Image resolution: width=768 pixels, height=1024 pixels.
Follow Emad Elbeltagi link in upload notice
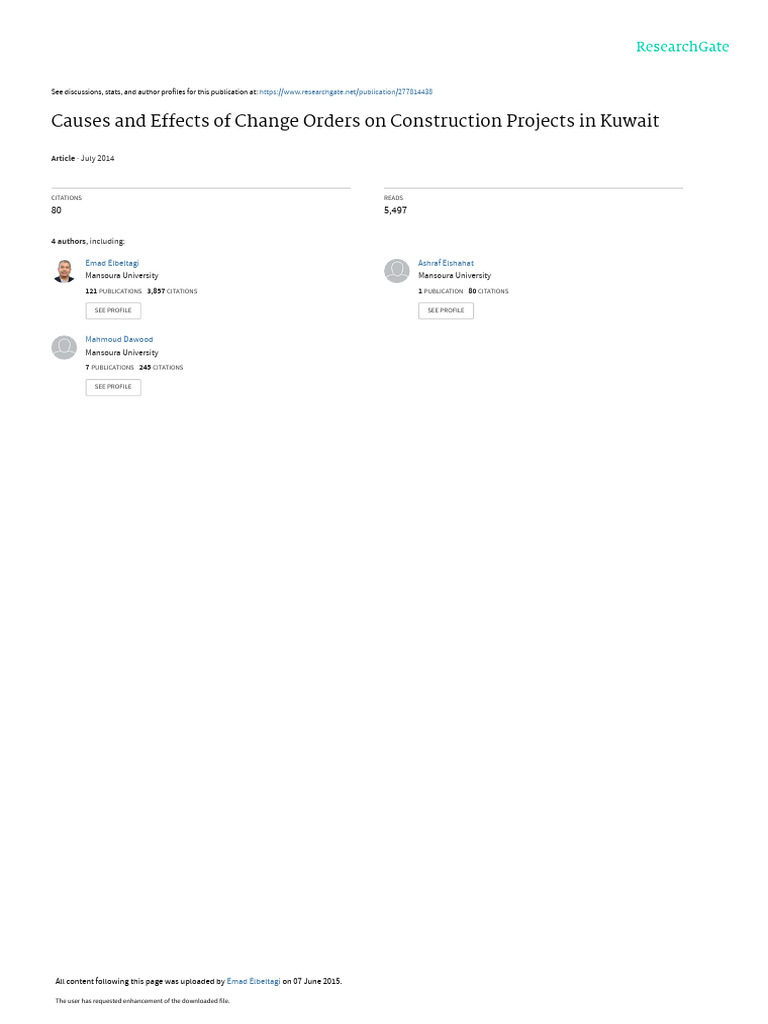(253, 982)
